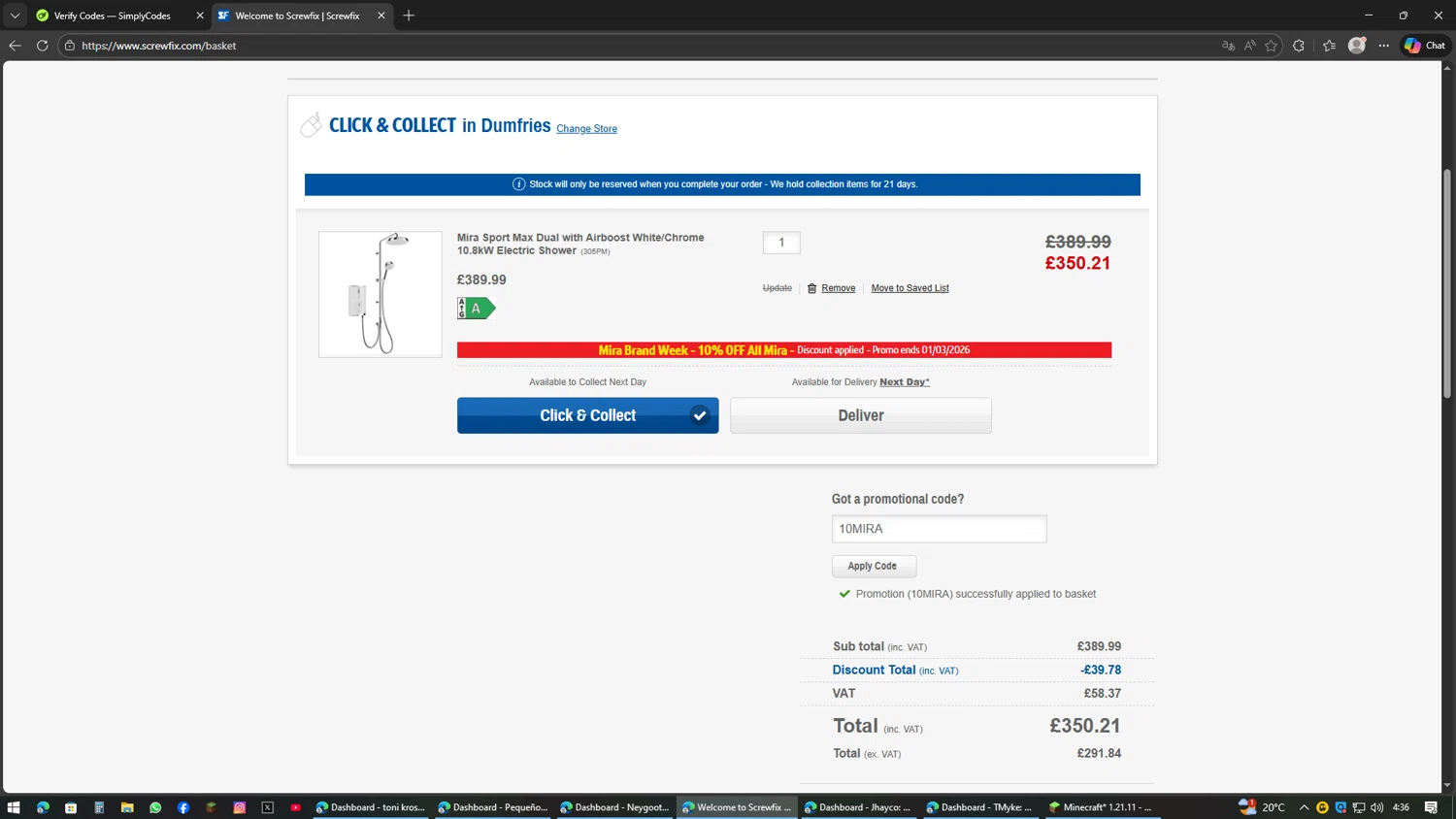Open Copilot Chat in the browser toolbar

coord(1425,46)
